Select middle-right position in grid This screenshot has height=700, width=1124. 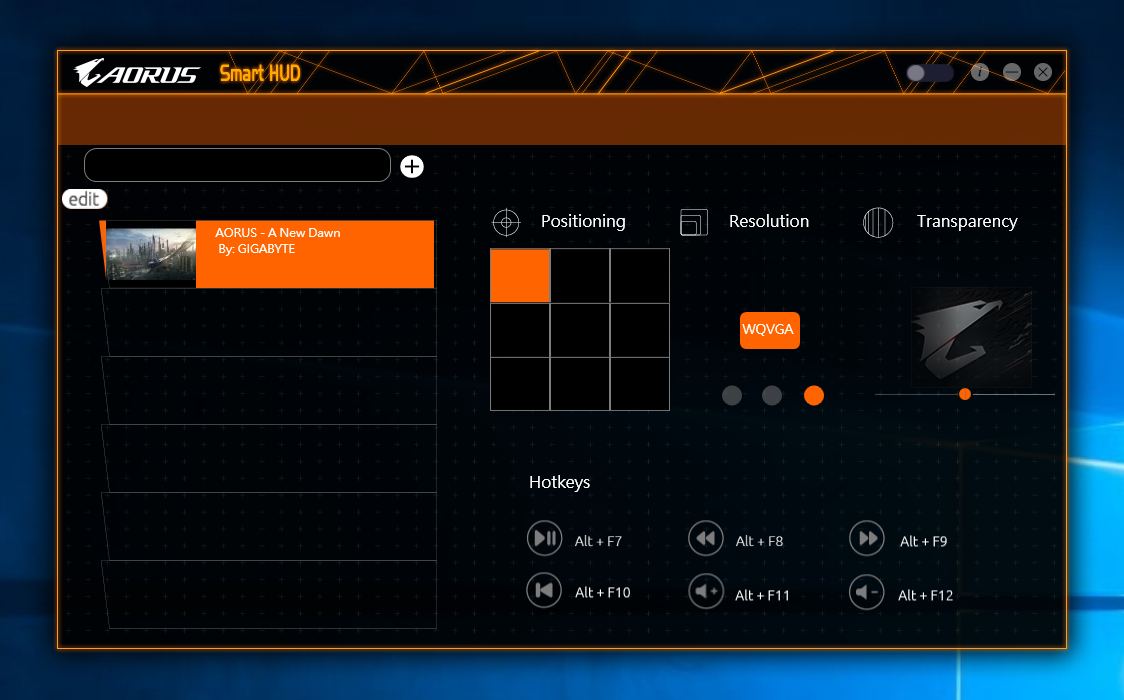click(x=640, y=330)
